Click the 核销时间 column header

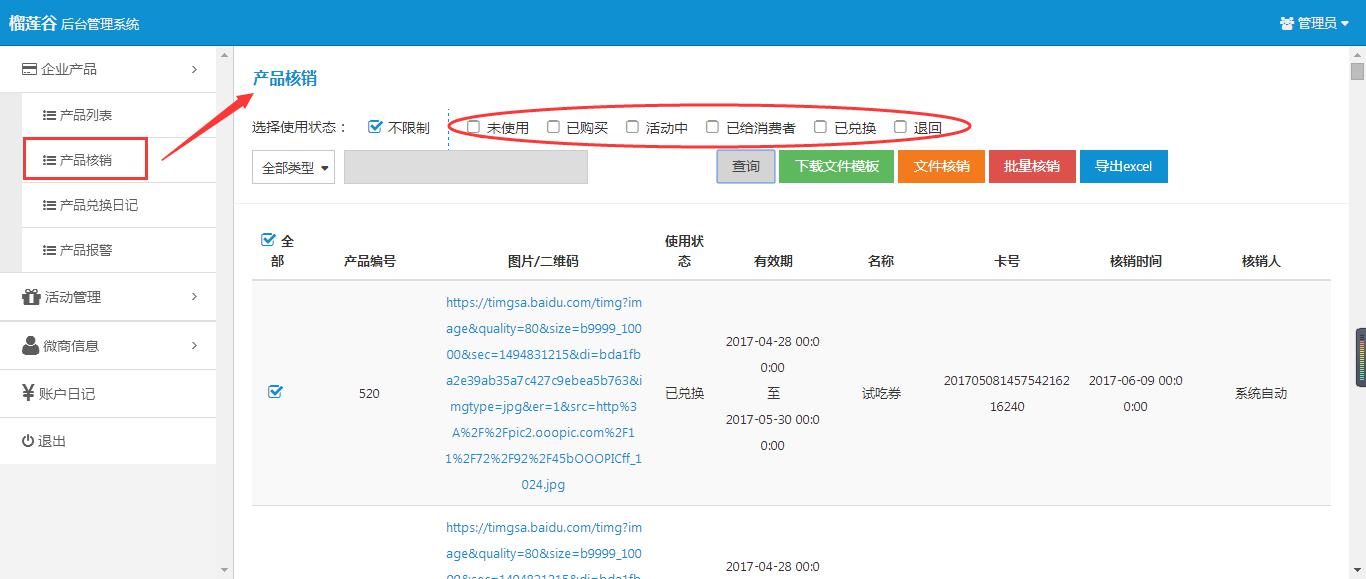[x=1136, y=261]
